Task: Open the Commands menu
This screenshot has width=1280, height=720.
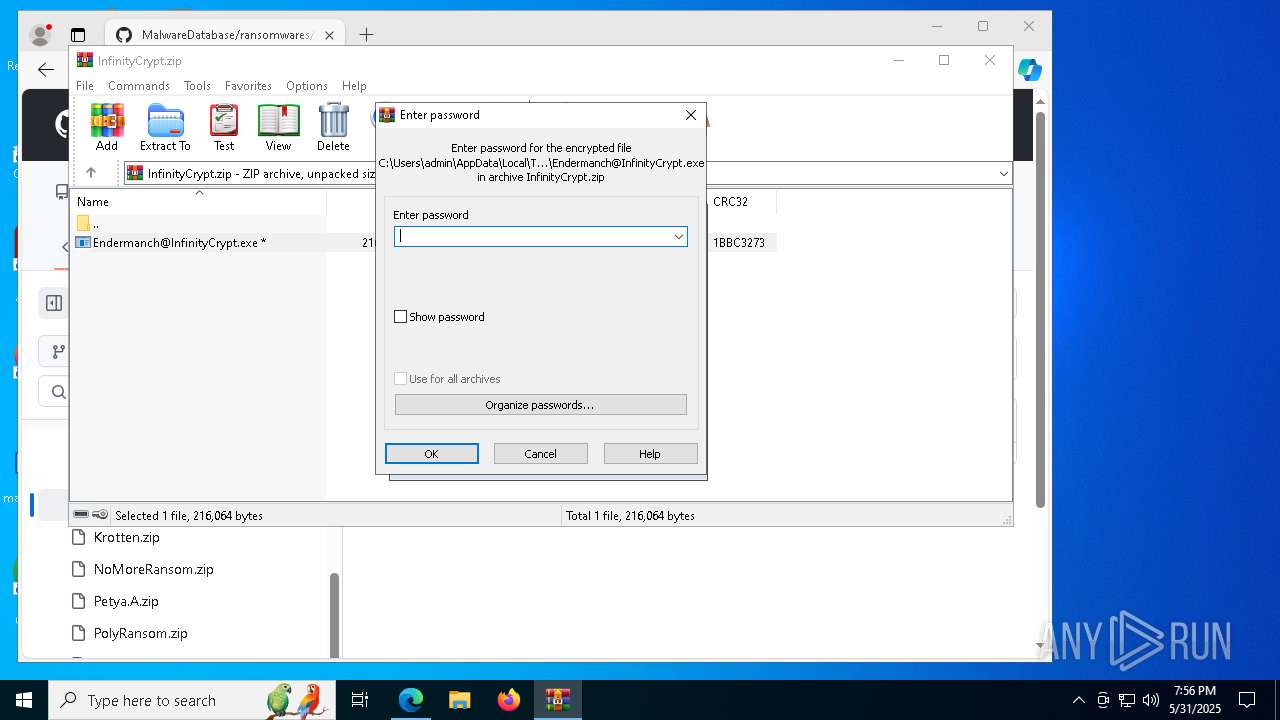Action: [x=139, y=86]
